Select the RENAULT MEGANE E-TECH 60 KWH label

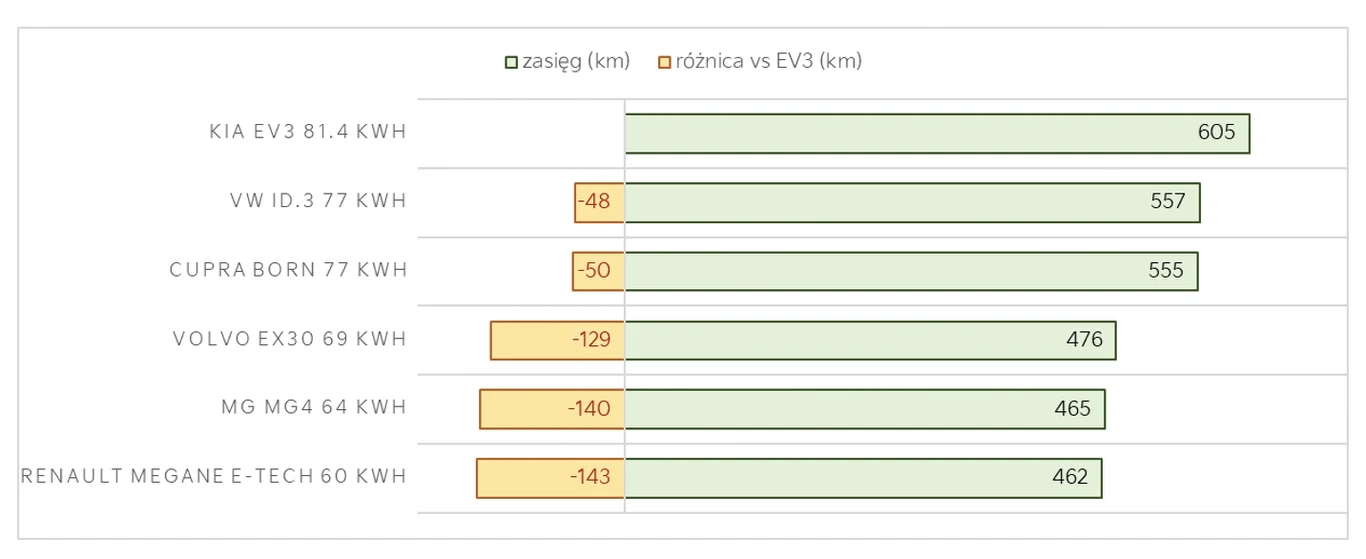[214, 476]
